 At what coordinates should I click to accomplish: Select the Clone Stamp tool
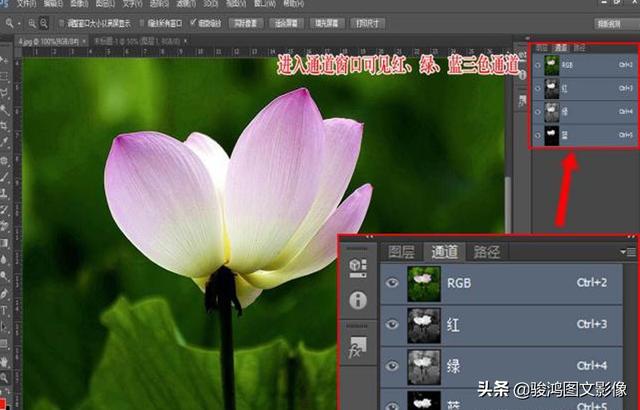(4, 193)
